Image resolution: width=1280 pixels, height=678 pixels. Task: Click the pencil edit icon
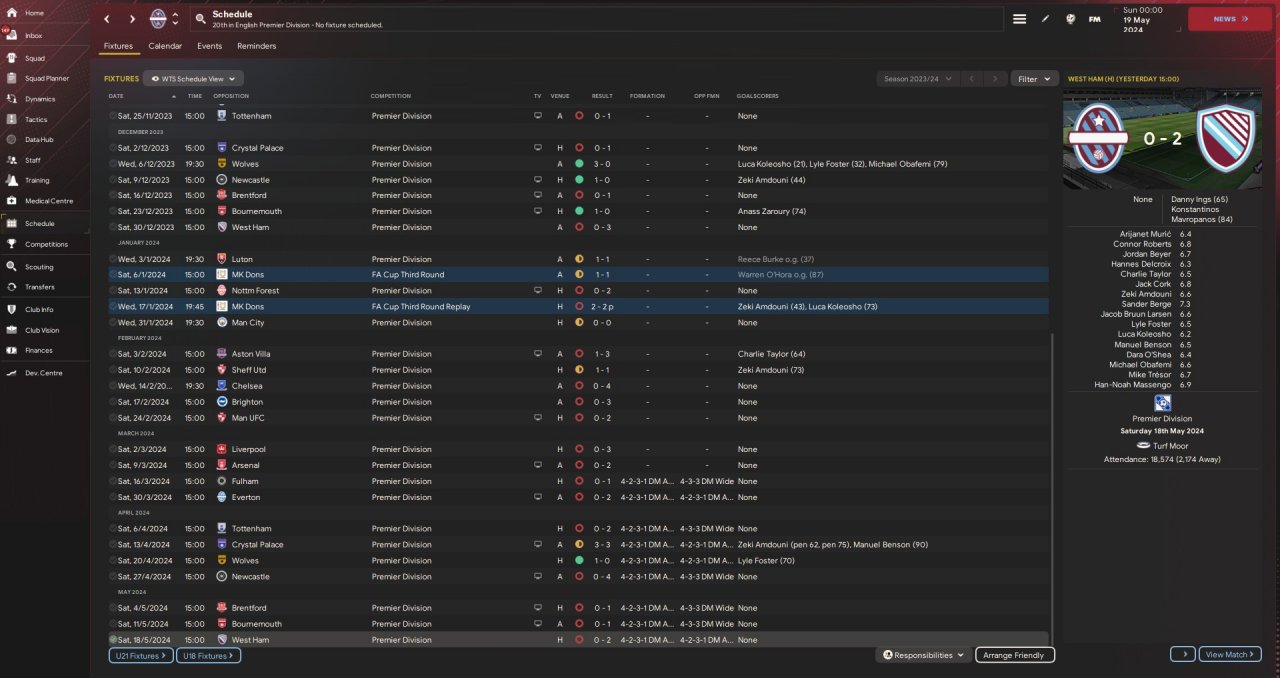point(1046,19)
